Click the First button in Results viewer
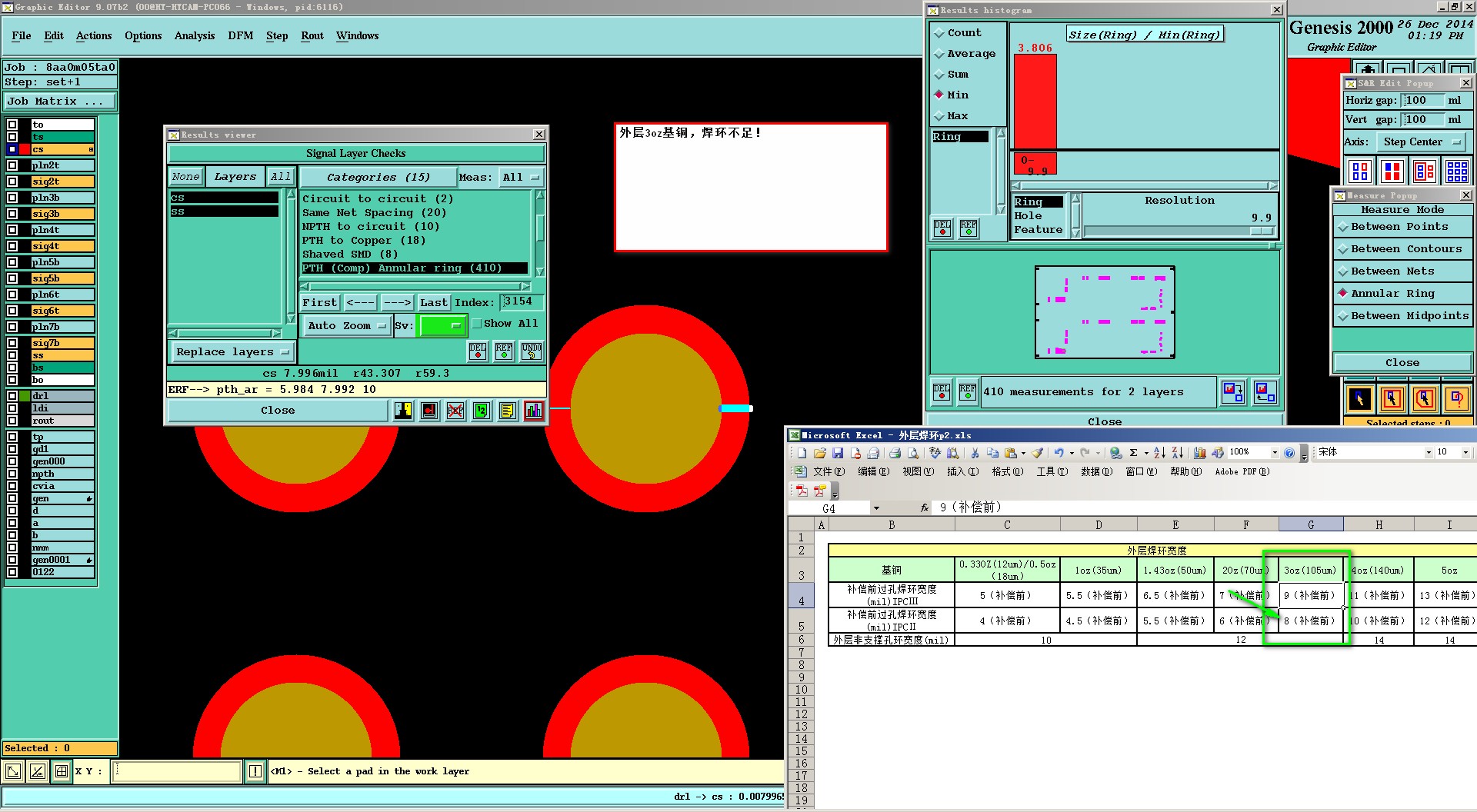The height and width of the screenshot is (812, 1477). [320, 303]
